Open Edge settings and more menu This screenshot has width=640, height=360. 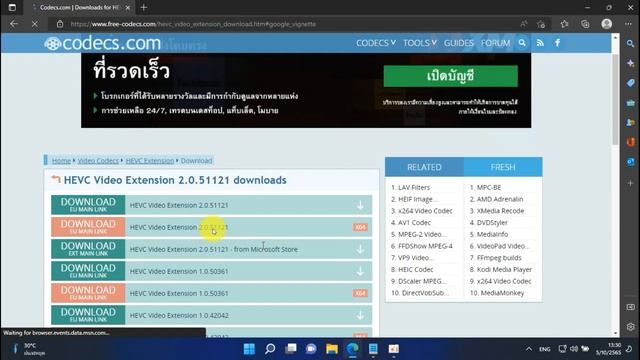pos(628,24)
